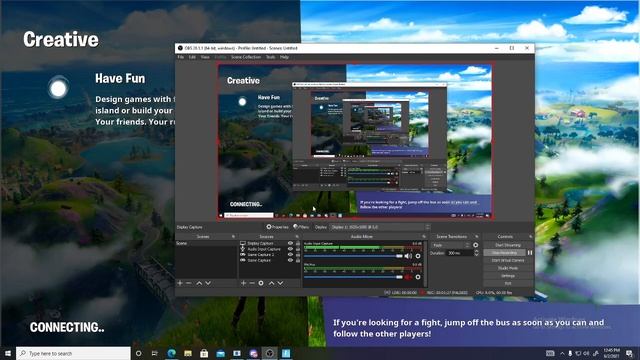
Task: Open Audio Input Capture mixer settings gear
Action: (x=418, y=256)
